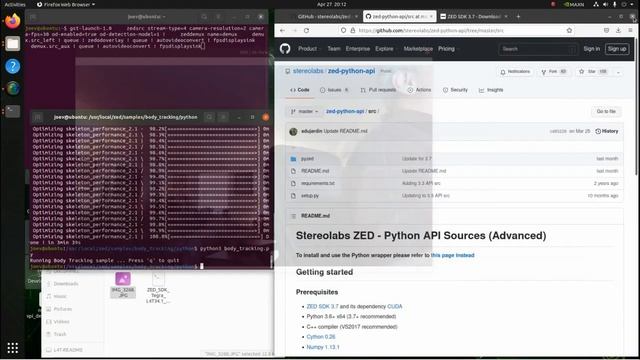Select the Pull requests repository tab
640x360 pixels.
[378, 90]
